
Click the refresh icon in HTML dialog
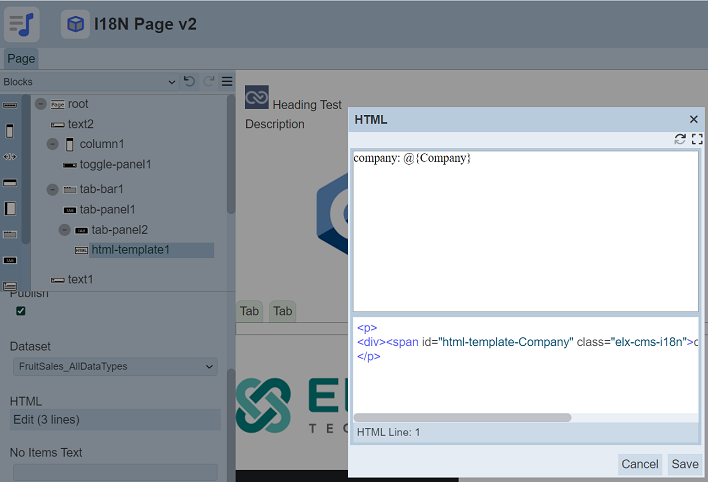pos(681,140)
